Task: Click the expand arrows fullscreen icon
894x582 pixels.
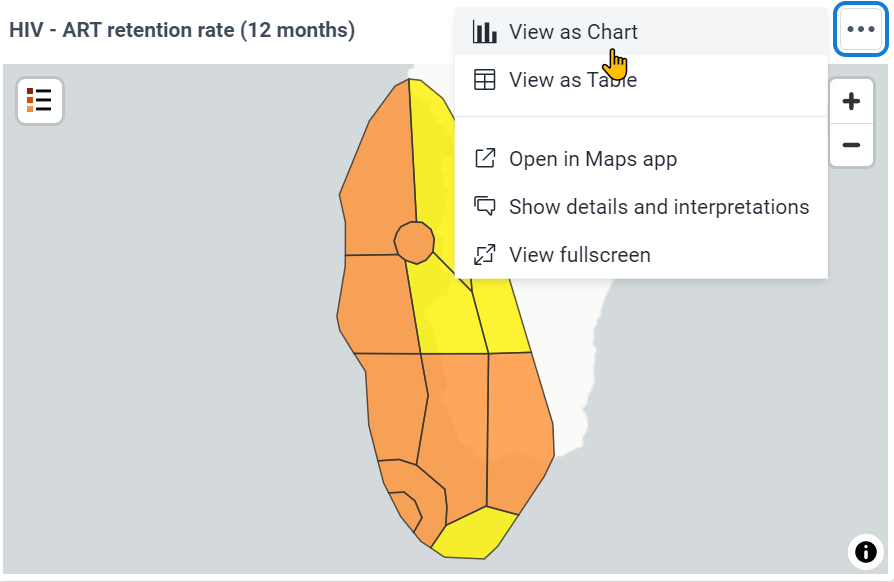Action: click(485, 254)
